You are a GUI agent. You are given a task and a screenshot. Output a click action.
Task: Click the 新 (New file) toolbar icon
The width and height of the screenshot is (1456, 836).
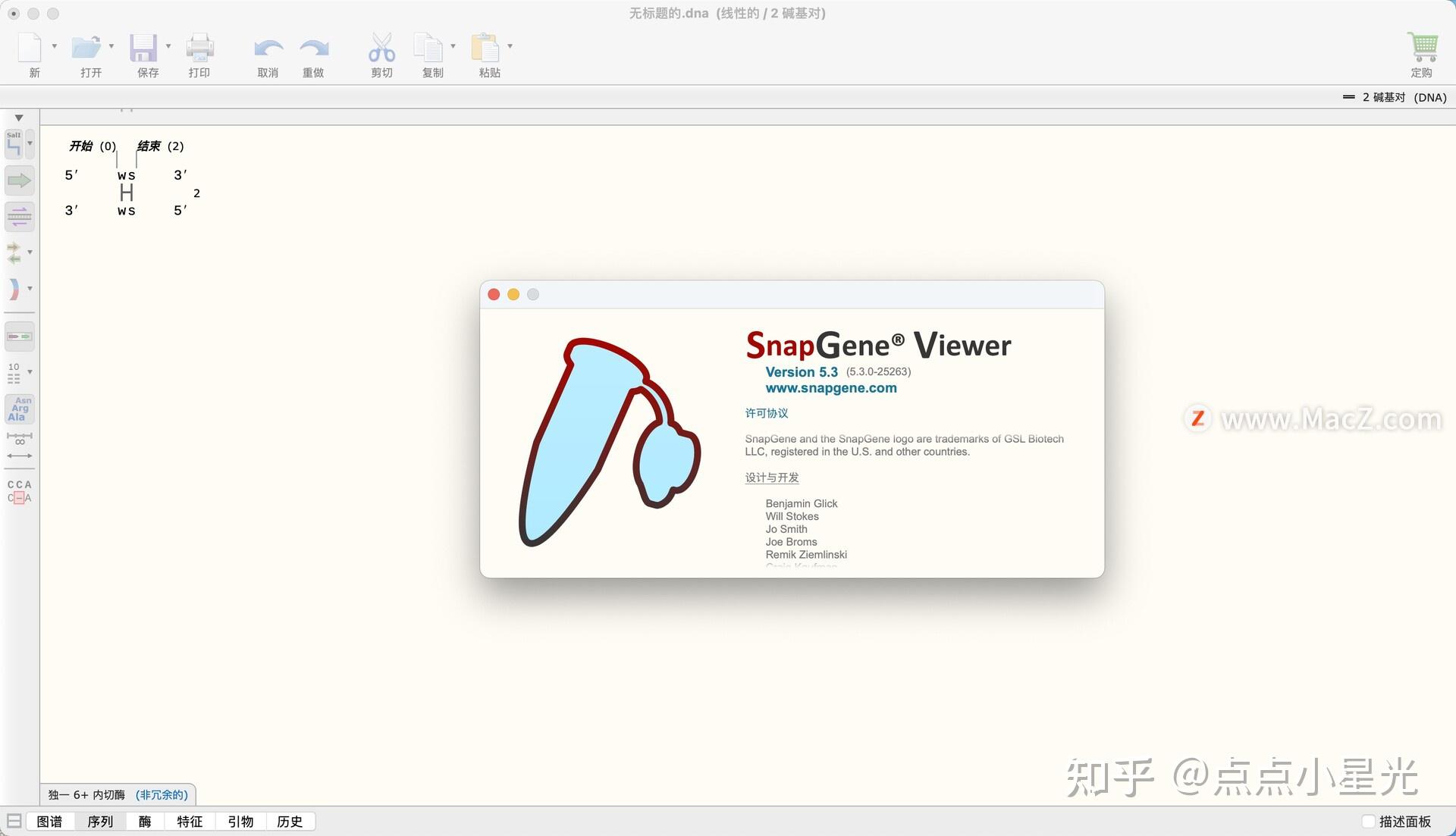30,47
